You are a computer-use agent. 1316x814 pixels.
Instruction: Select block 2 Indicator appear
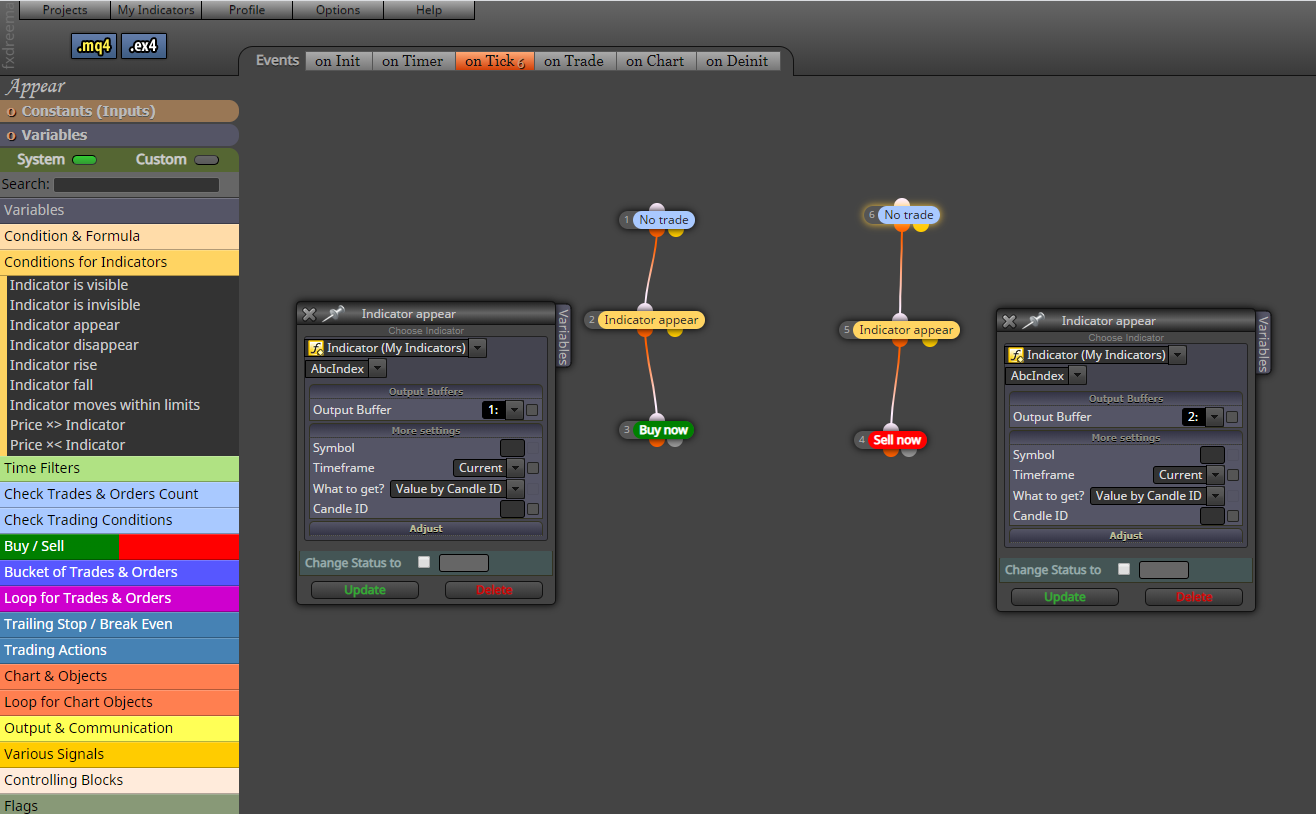pos(651,320)
